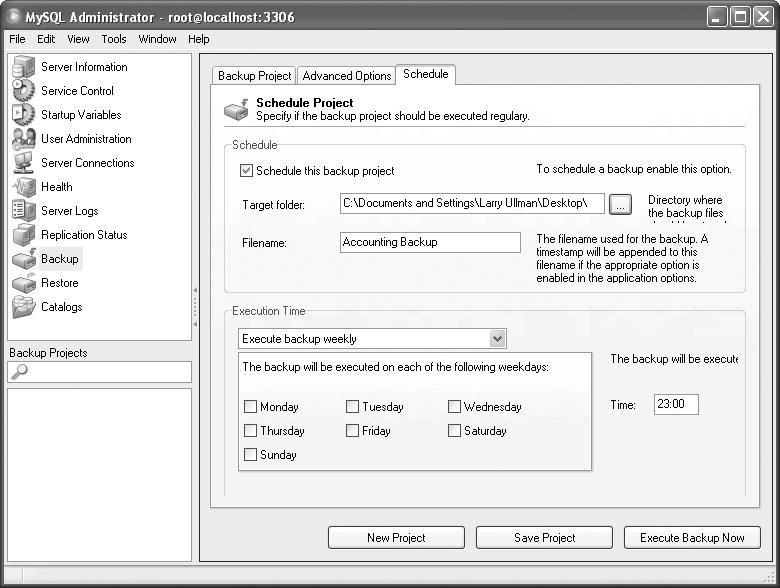The height and width of the screenshot is (588, 780).
Task: Click the Schedule Project header drive icon
Action: click(236, 109)
